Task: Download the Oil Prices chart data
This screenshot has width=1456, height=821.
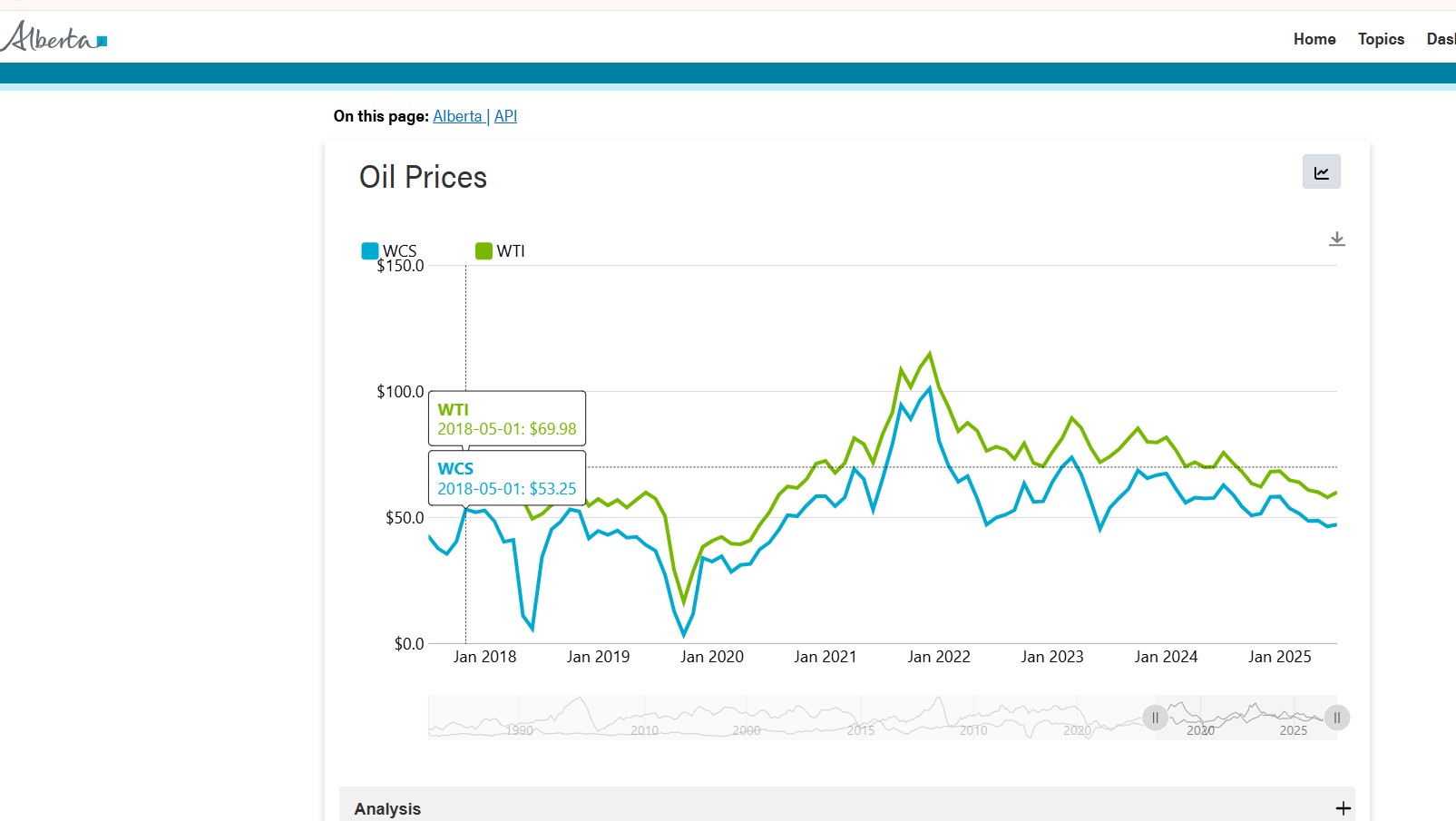Action: pos(1336,239)
